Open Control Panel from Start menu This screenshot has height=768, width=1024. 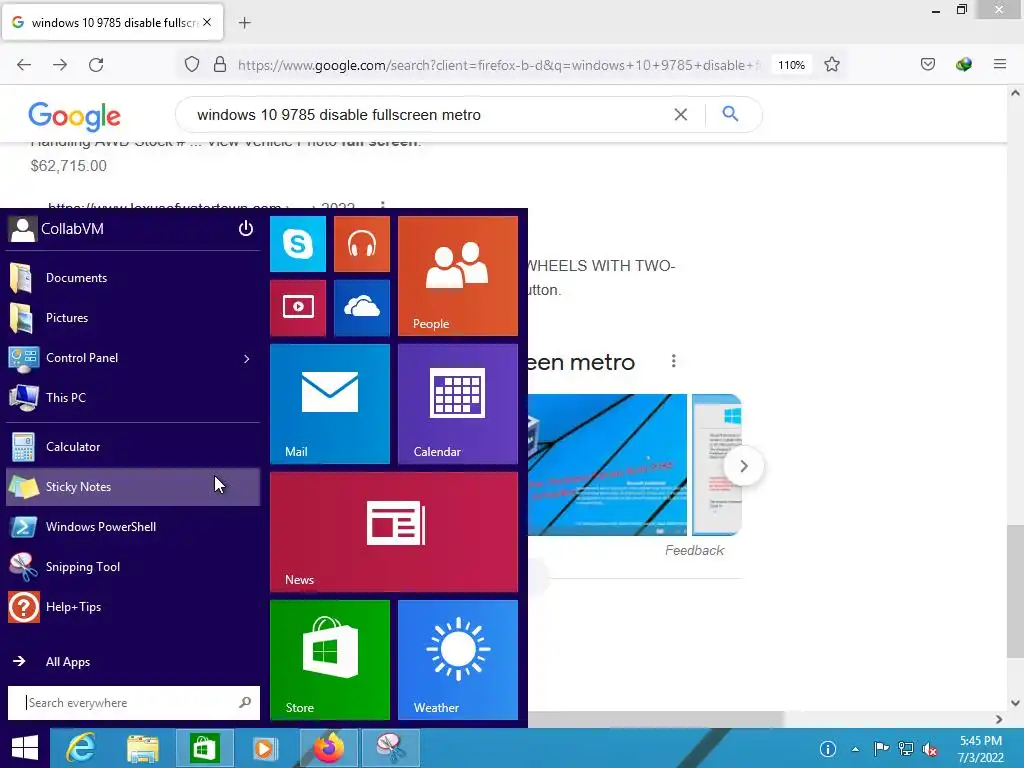pos(133,358)
